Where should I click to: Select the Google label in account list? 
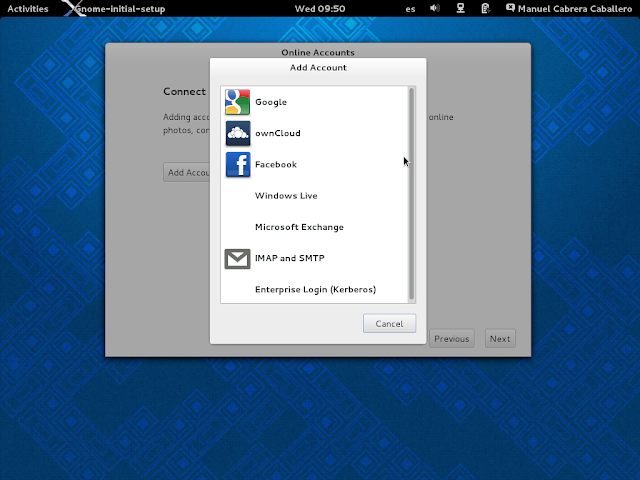pos(271,102)
